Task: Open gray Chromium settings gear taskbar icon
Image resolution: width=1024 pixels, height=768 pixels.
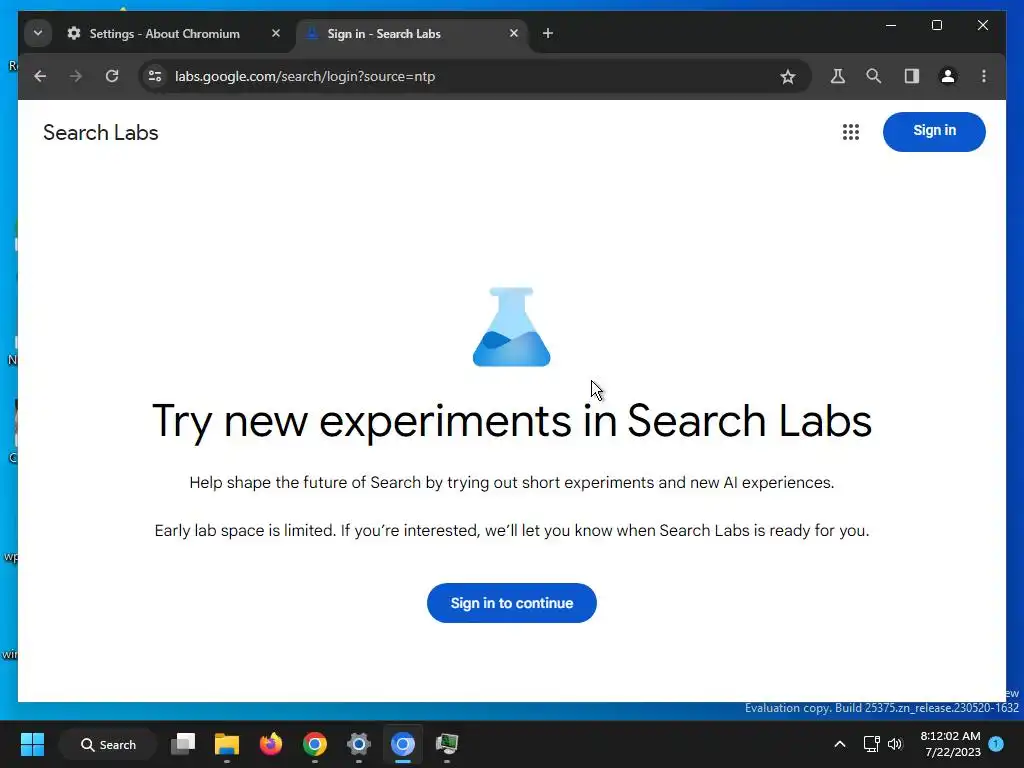Action: (359, 744)
